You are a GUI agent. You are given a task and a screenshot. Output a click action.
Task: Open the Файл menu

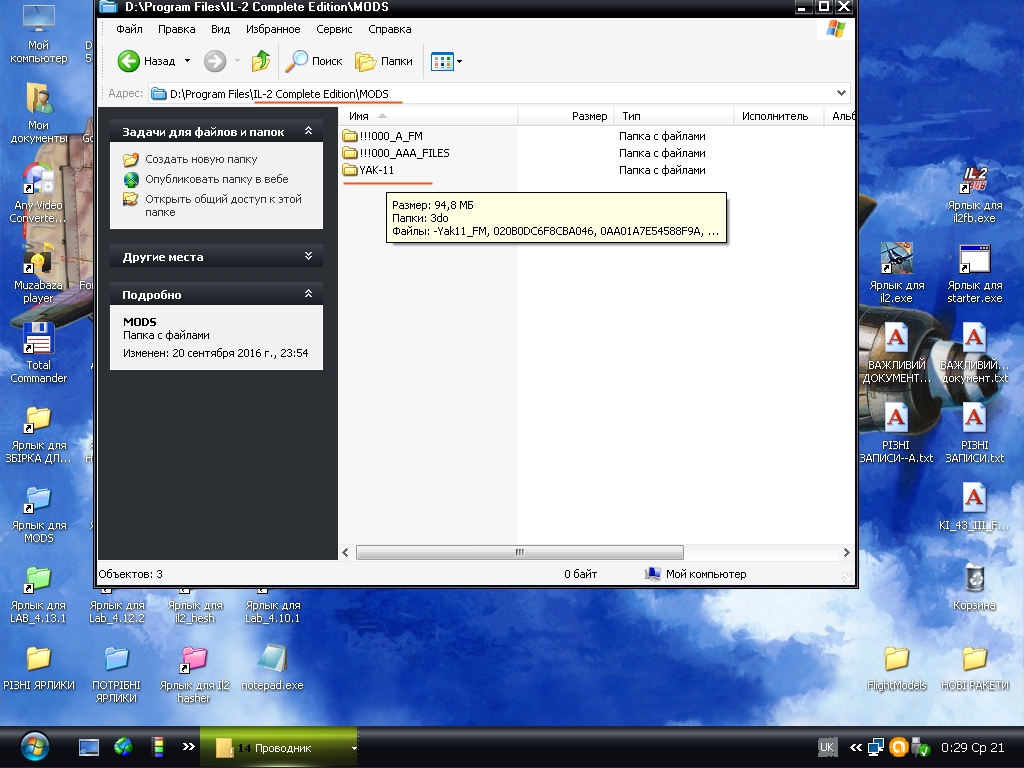pyautogui.click(x=129, y=29)
